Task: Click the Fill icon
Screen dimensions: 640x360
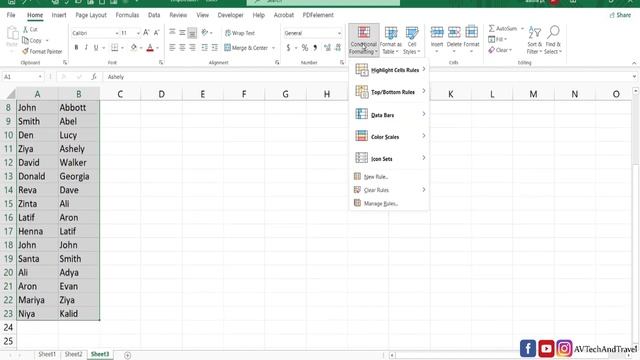Action: click(x=492, y=39)
